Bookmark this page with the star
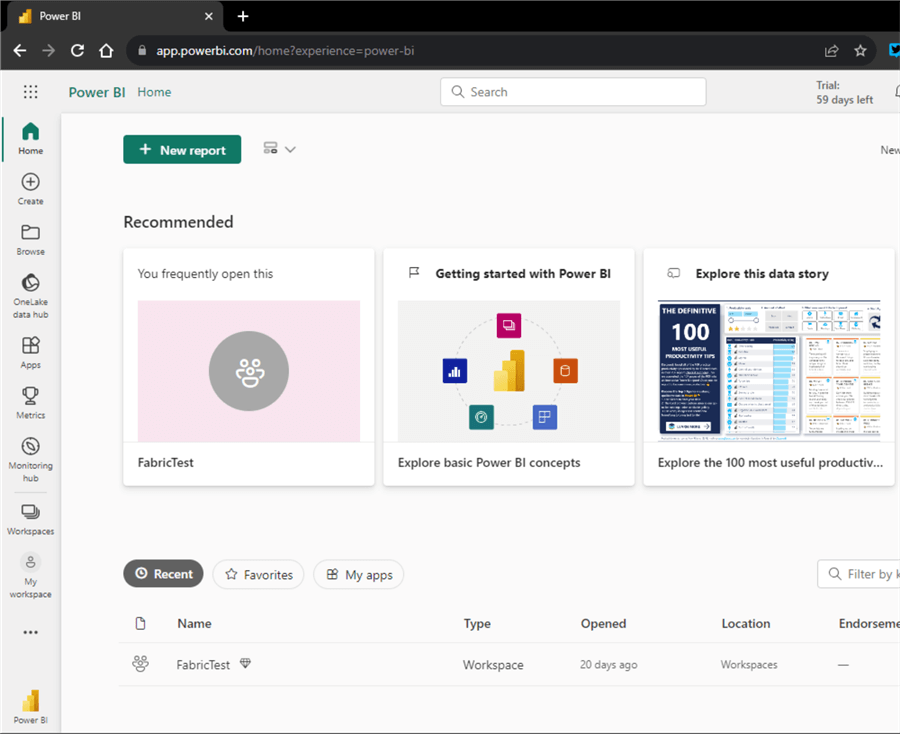This screenshot has height=734, width=900. click(860, 51)
